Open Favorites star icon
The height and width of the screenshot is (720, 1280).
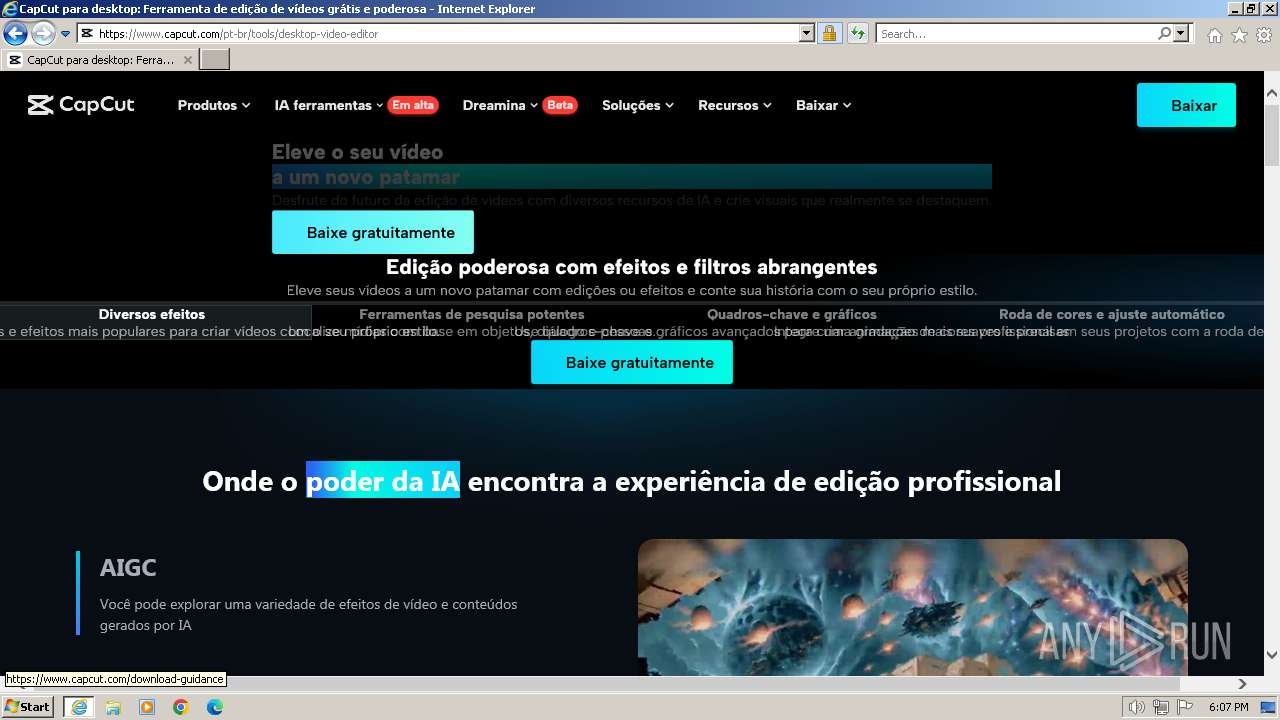point(1239,35)
